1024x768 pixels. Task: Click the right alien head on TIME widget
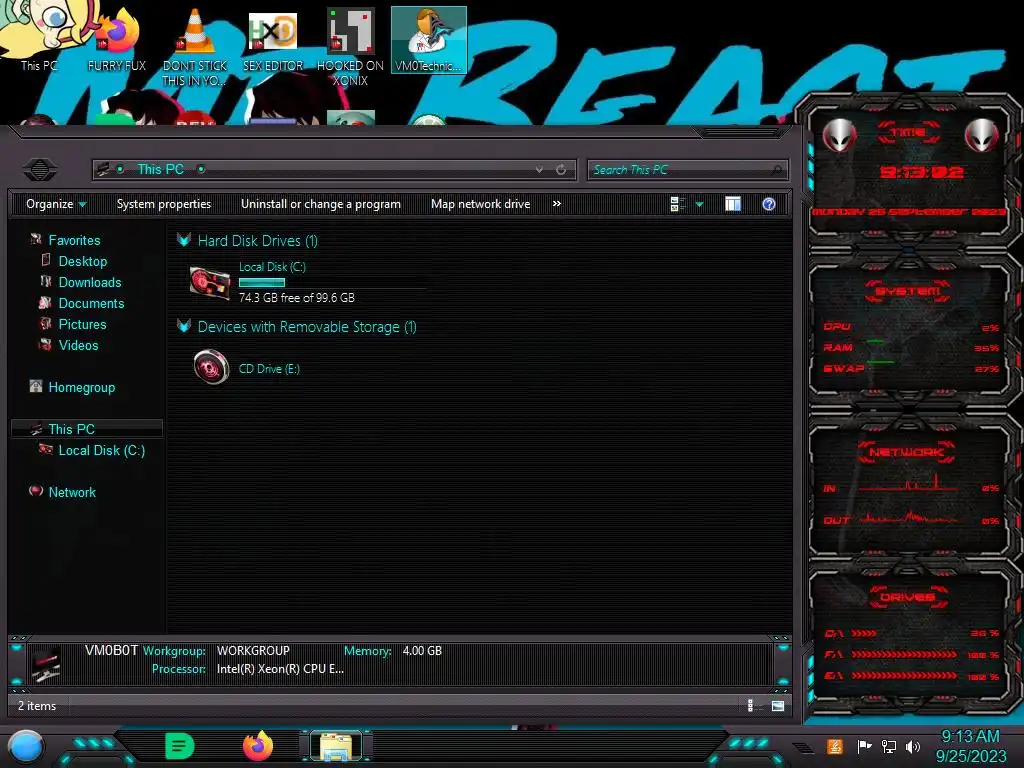[982, 135]
